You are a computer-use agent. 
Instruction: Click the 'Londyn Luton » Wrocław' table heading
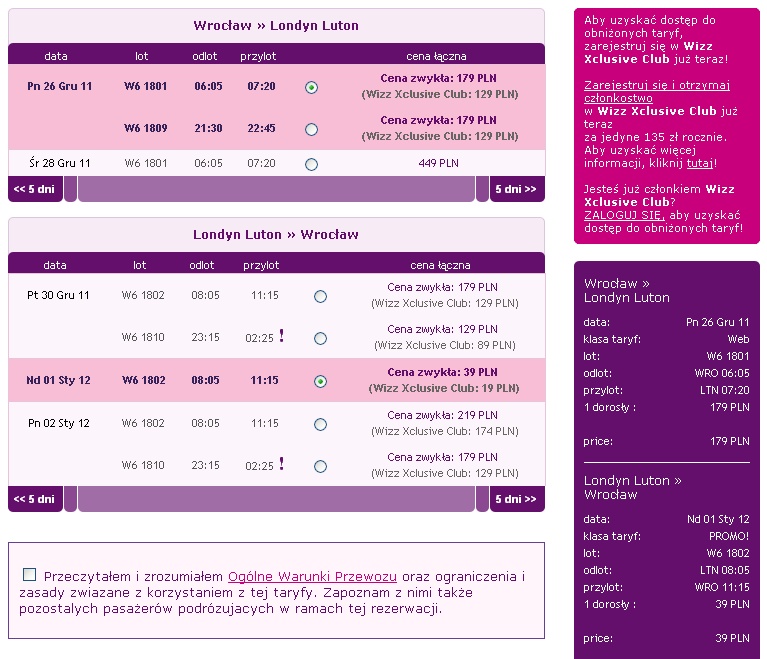276,234
